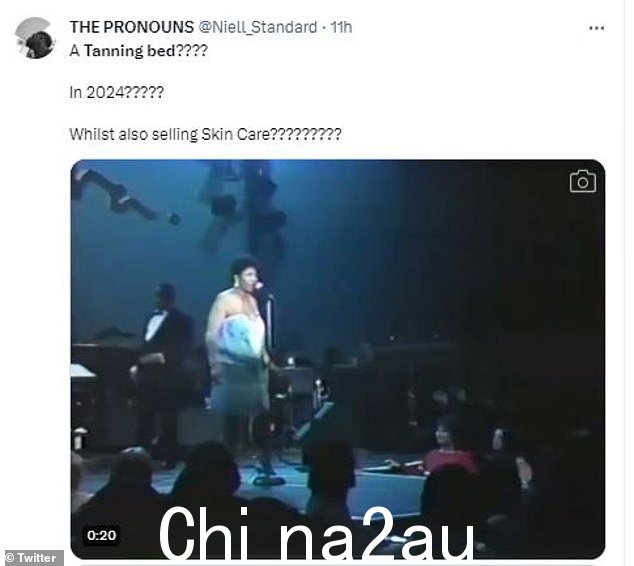Click the © Twitter credit label
634x566 pixels.
click(x=31, y=558)
